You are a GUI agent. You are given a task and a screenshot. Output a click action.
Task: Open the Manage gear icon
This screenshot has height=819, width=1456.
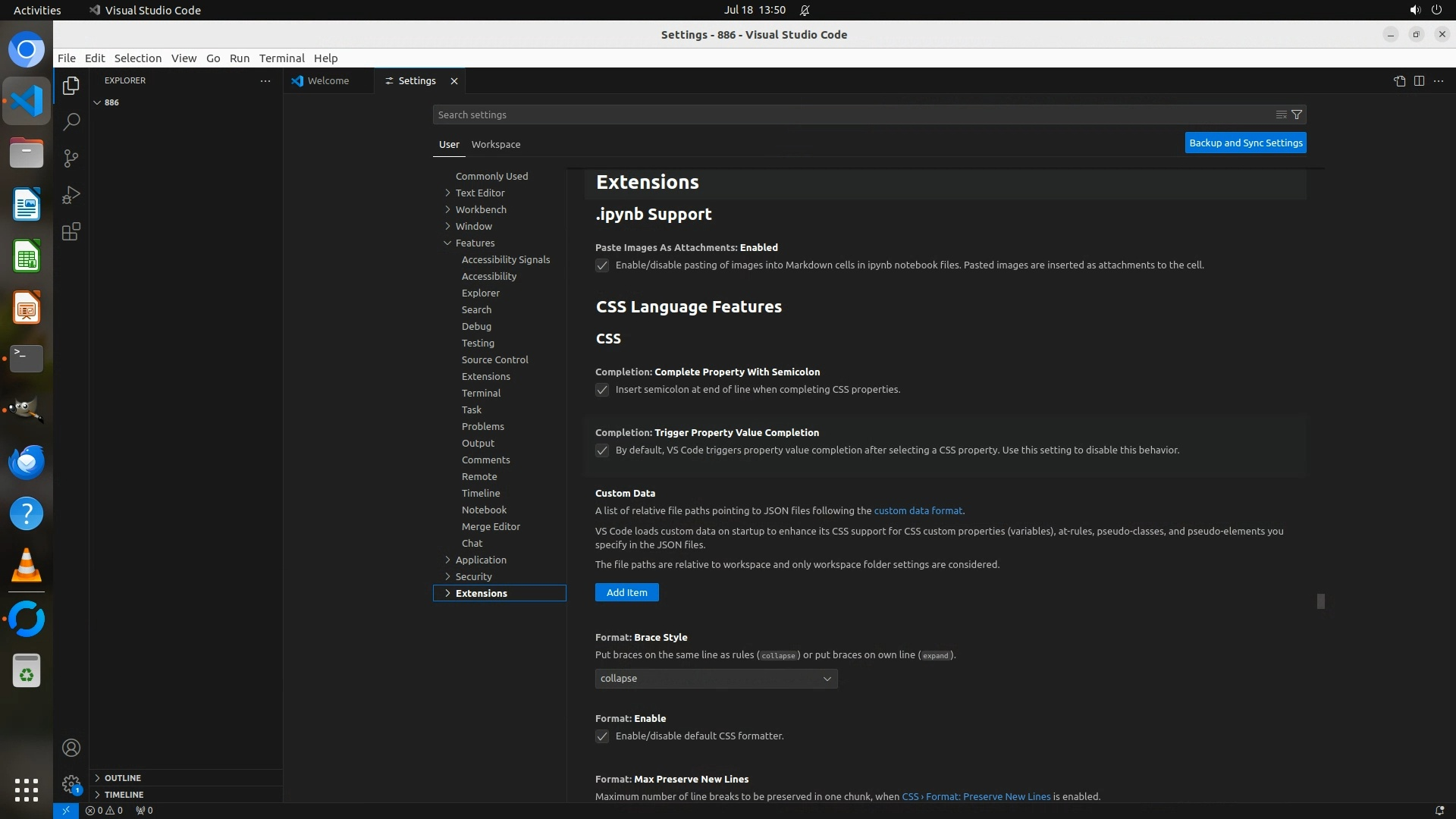(x=71, y=783)
